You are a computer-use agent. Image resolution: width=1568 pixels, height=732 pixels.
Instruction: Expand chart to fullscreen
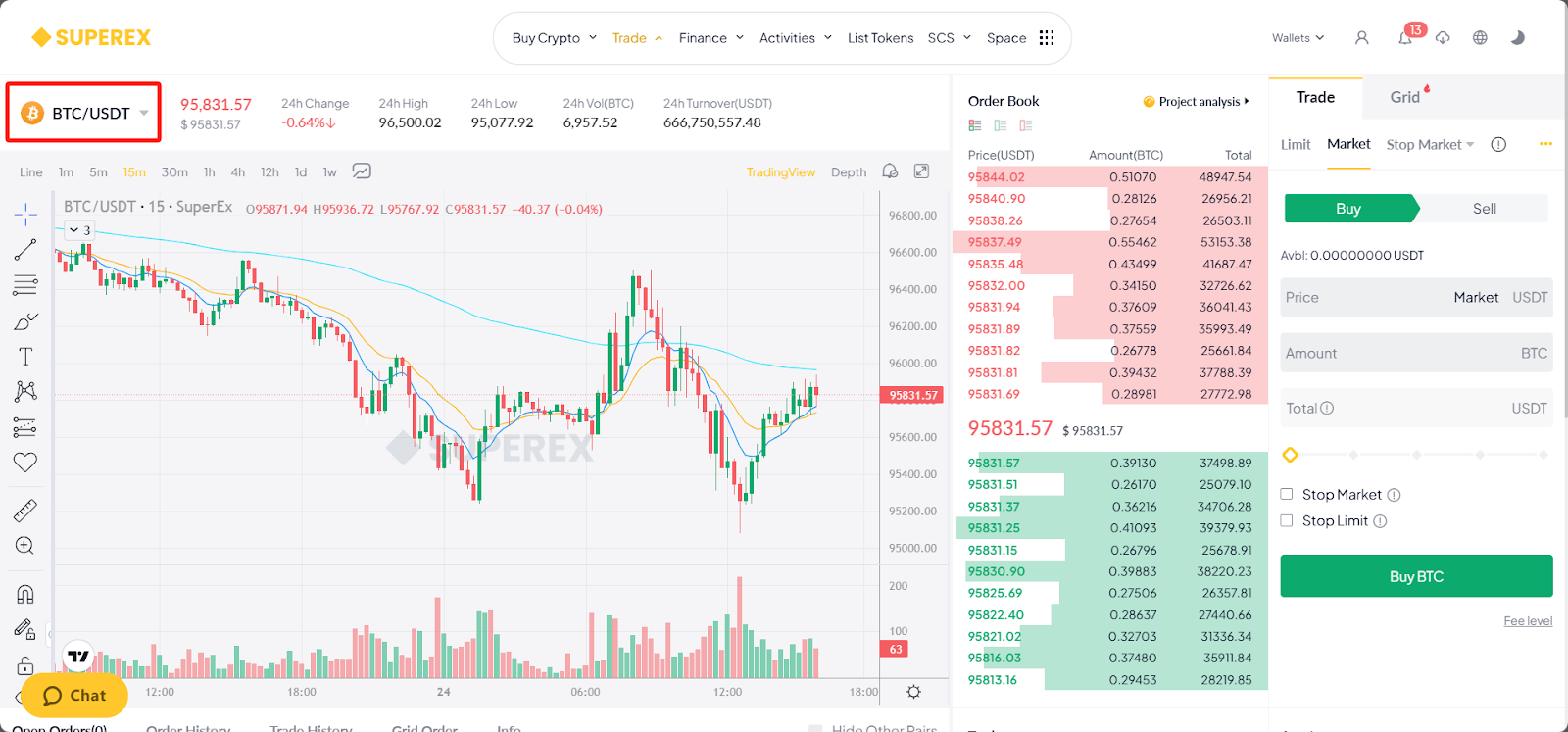pyautogui.click(x=921, y=171)
